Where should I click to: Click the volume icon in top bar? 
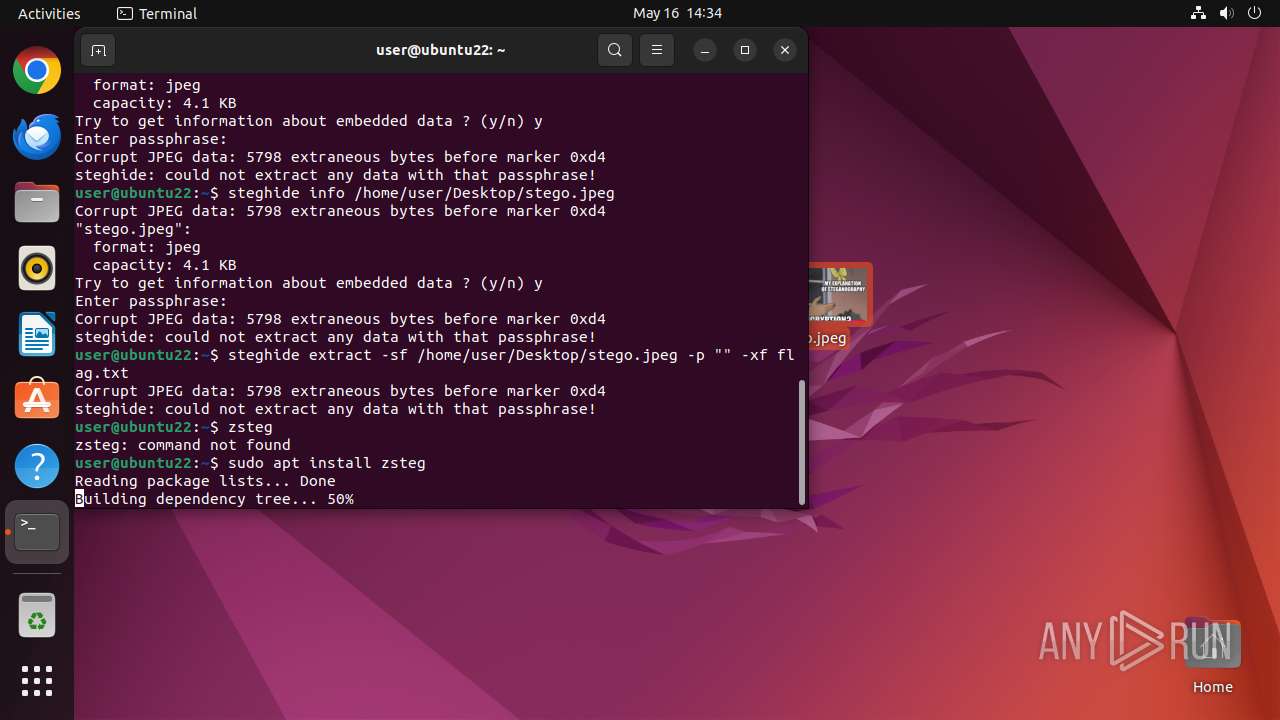[1227, 13]
